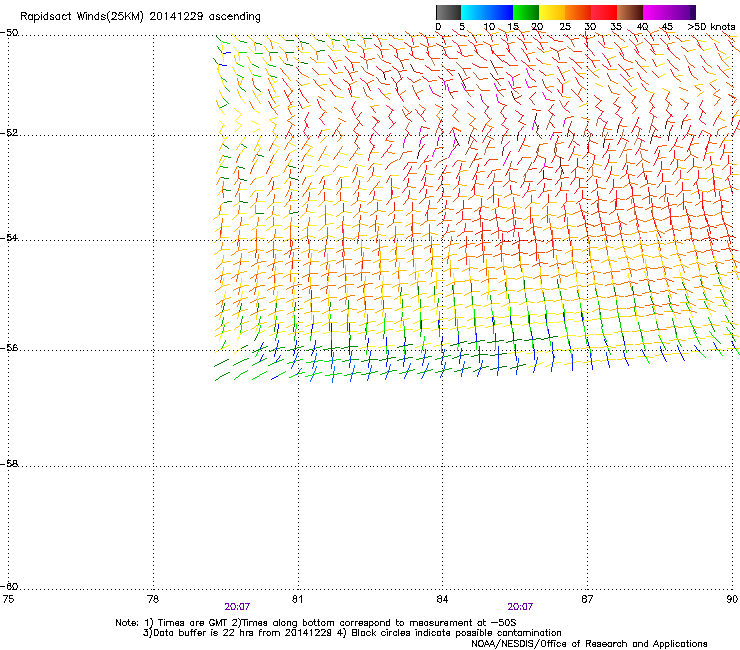Click the purple 20:07 time label near longitude 80
The image size is (740, 650).
237,607
